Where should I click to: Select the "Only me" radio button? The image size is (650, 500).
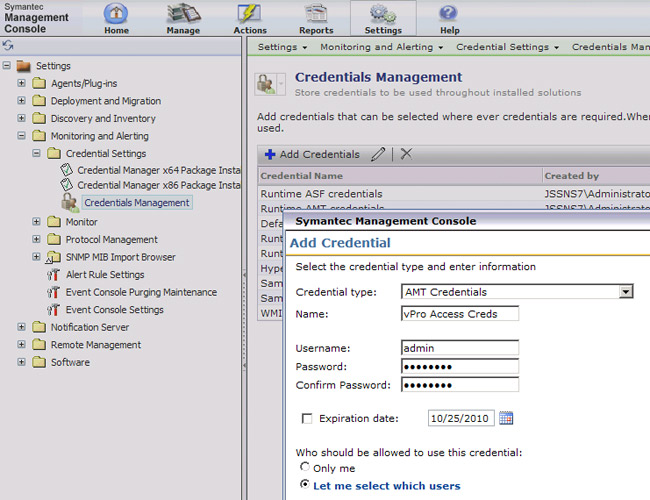(x=305, y=467)
